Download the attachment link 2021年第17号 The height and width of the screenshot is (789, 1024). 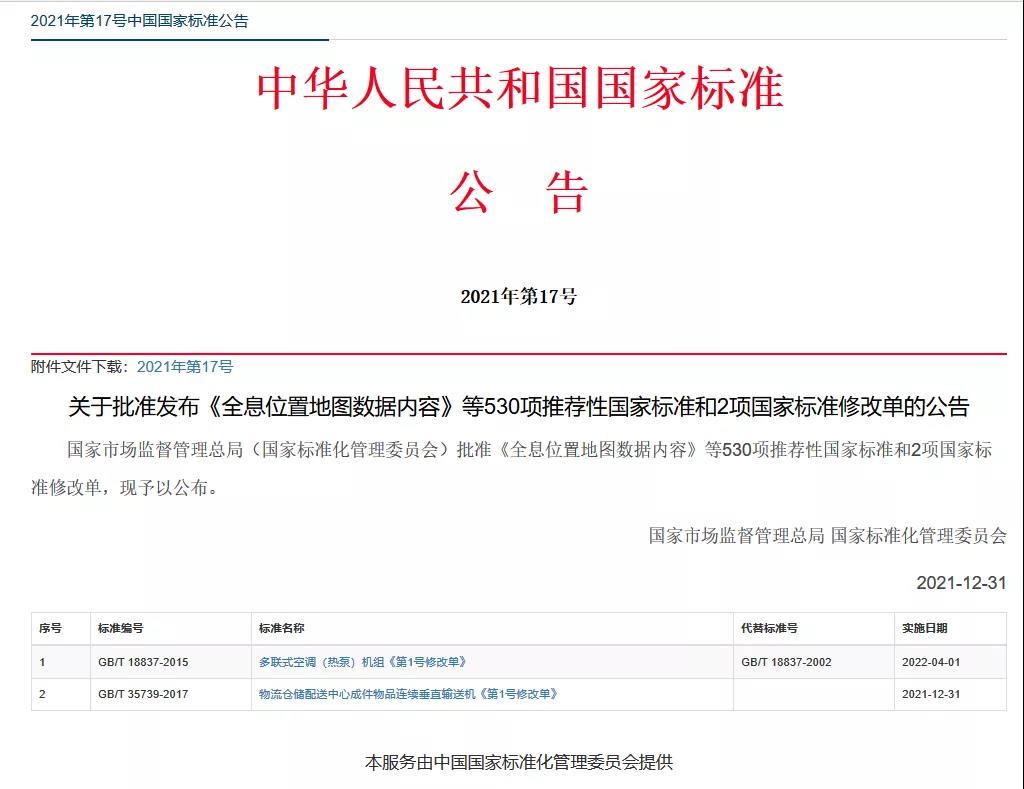pyautogui.click(x=185, y=367)
